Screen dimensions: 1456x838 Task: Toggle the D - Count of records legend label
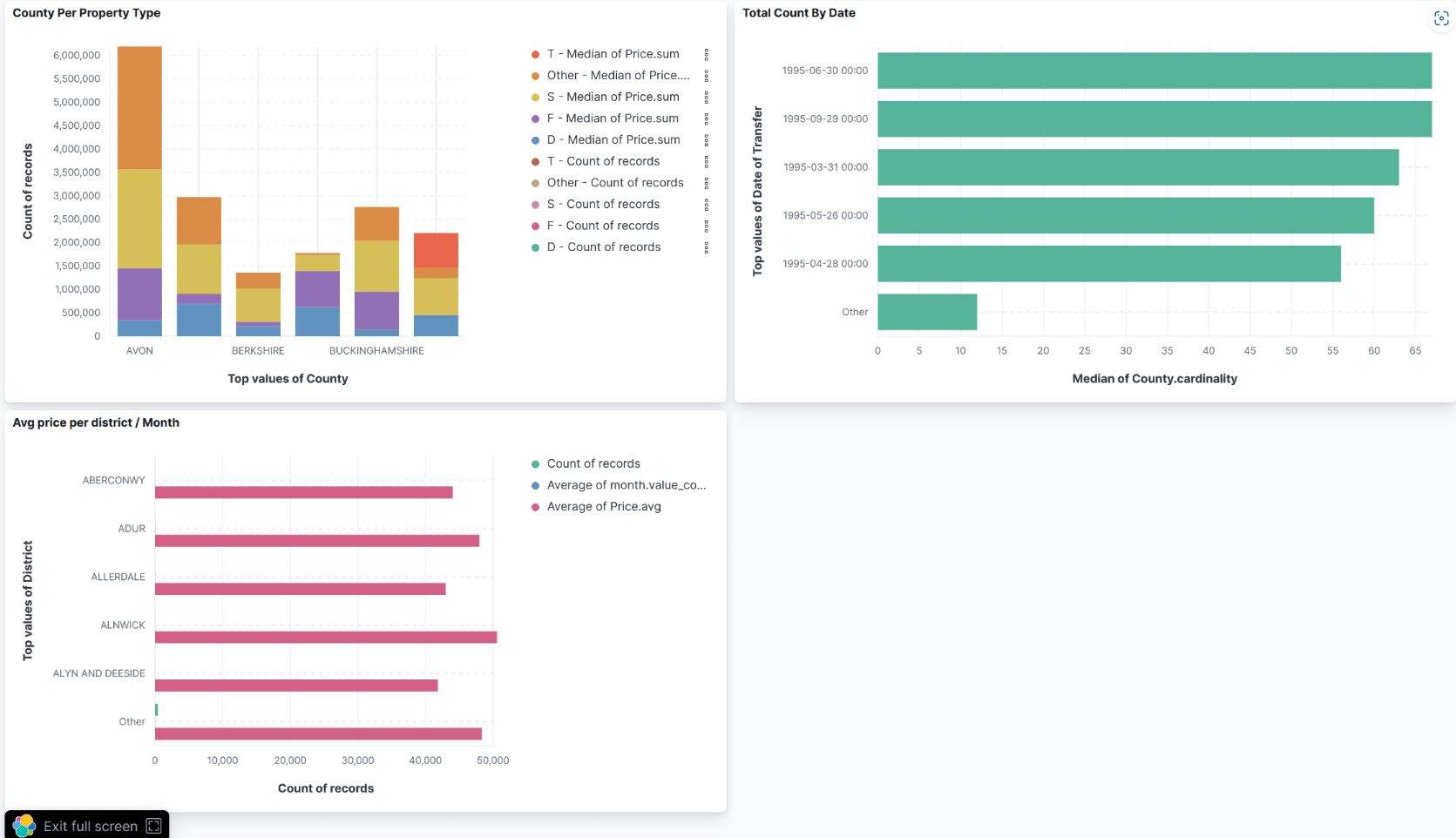tap(604, 247)
